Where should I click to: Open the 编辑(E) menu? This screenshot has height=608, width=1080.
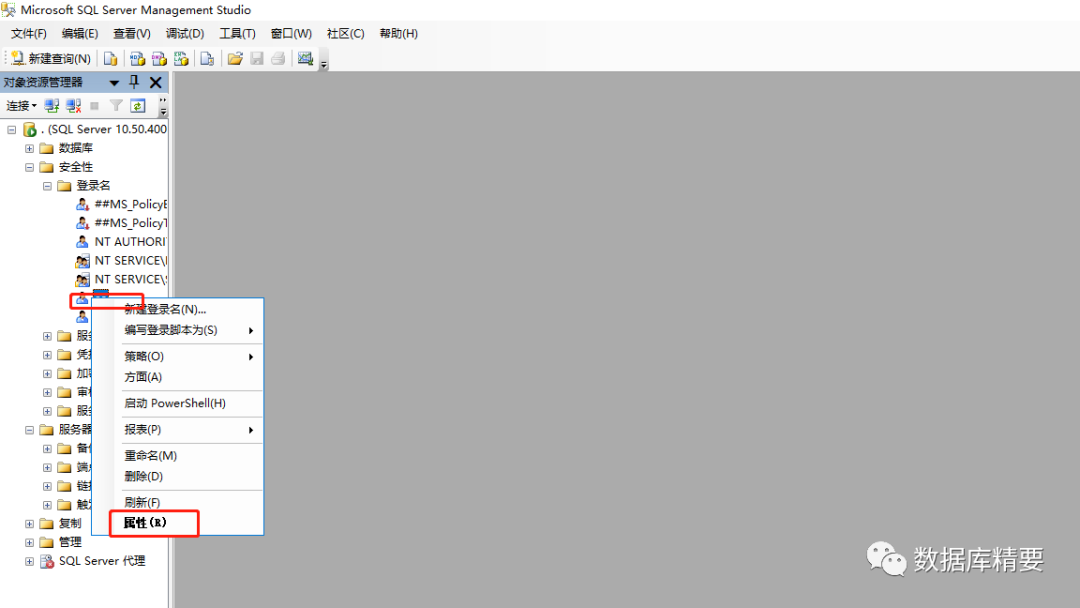[79, 33]
